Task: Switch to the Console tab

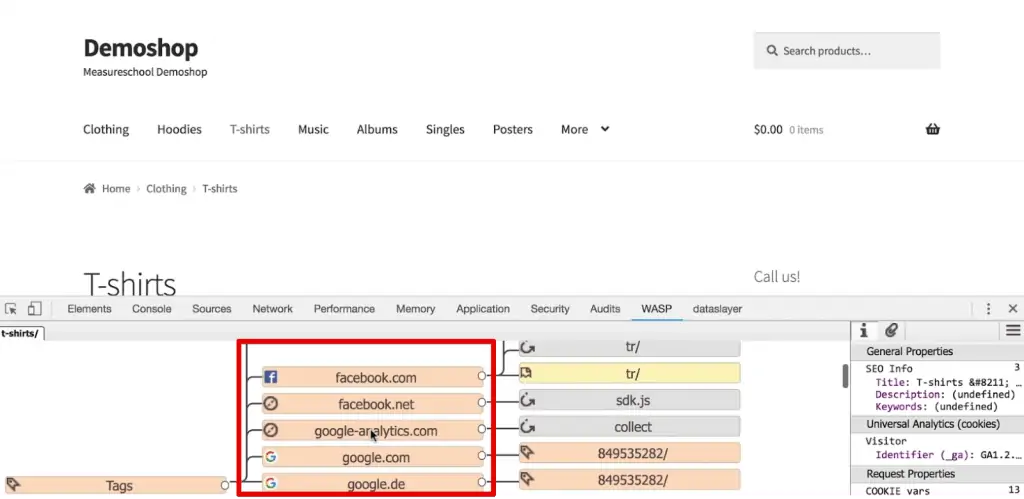Action: click(x=152, y=309)
